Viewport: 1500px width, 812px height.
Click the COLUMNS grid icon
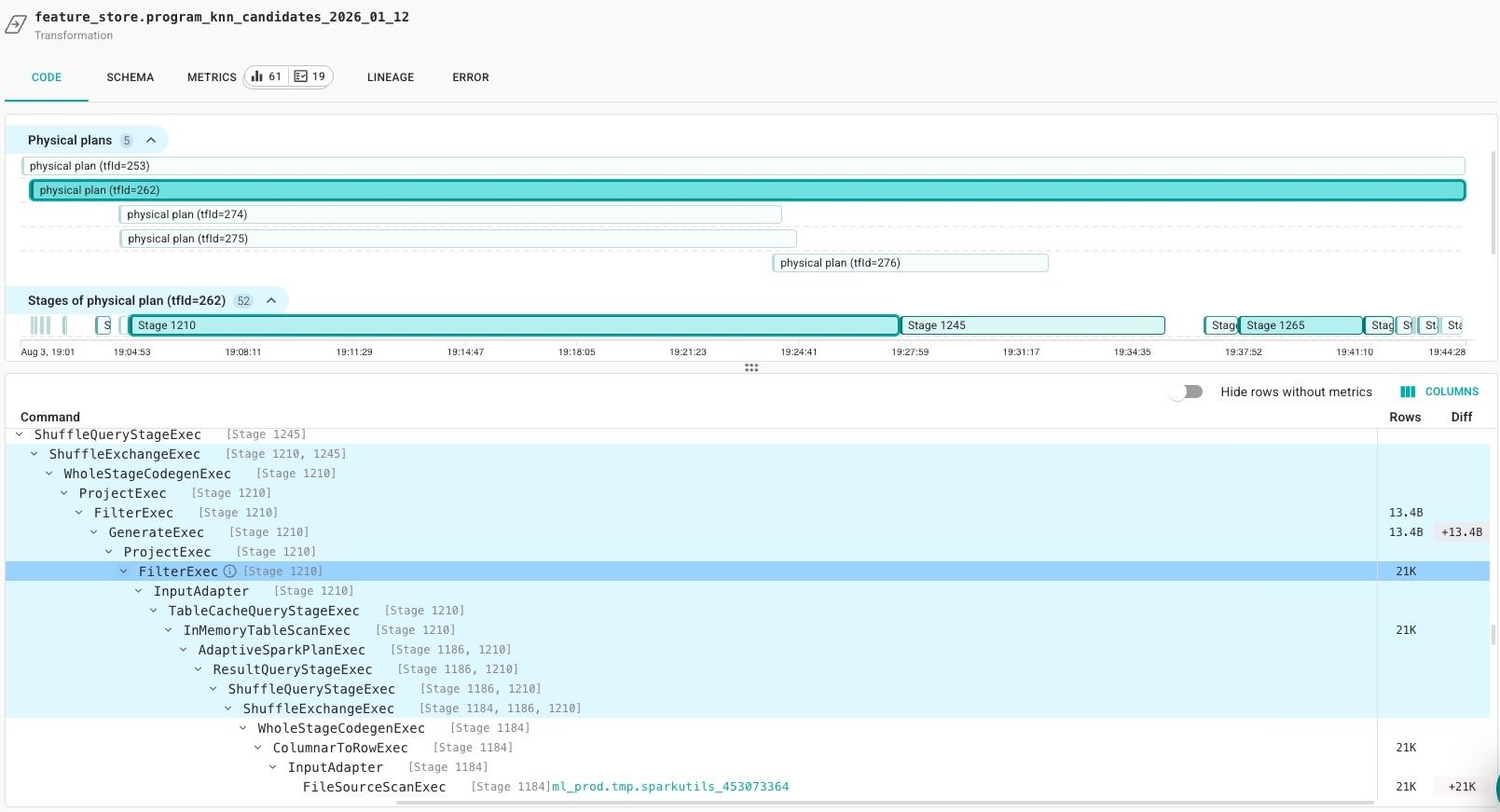[x=1408, y=392]
